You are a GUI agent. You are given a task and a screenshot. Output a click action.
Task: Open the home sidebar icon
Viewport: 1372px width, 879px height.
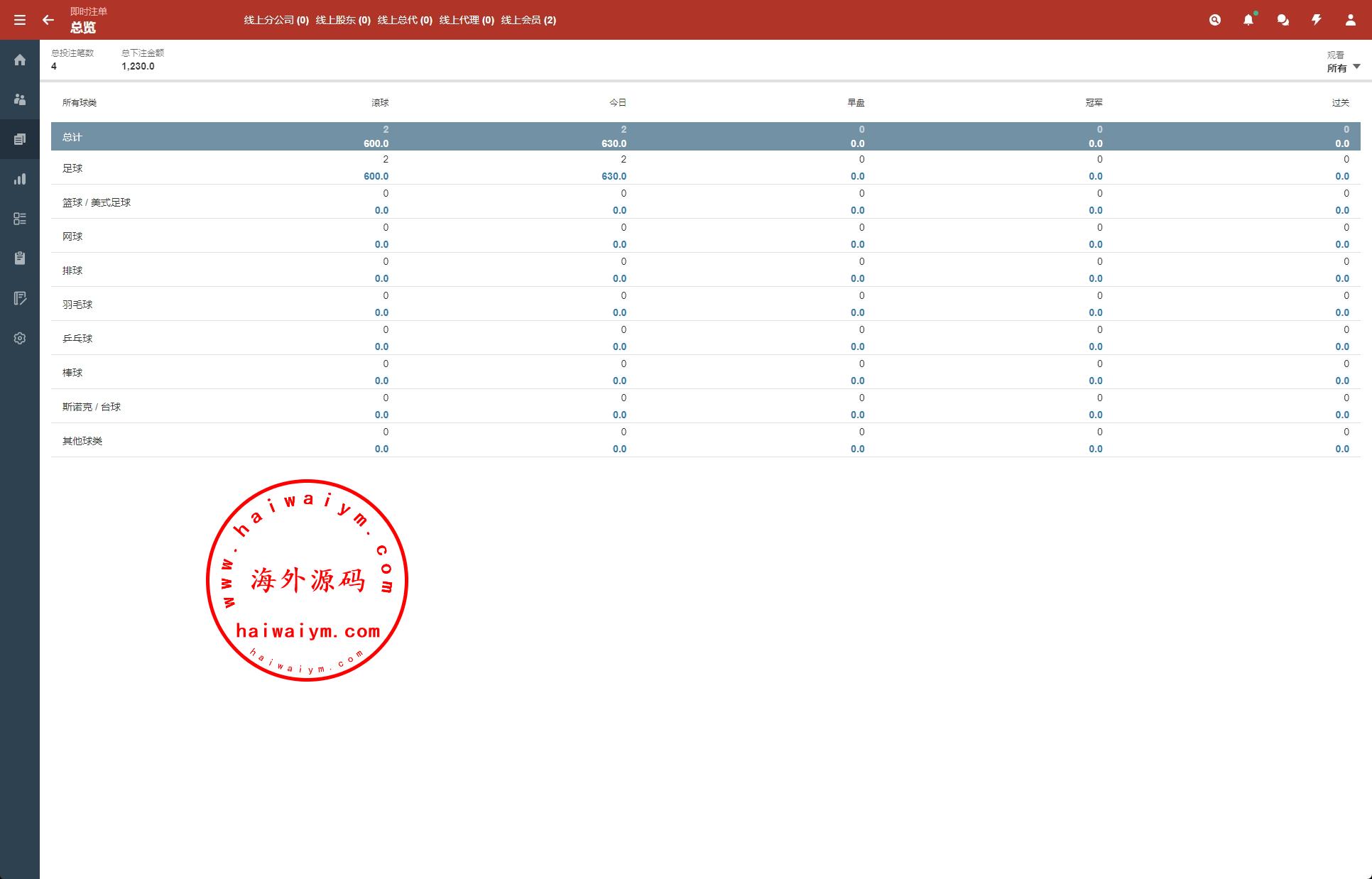(20, 60)
